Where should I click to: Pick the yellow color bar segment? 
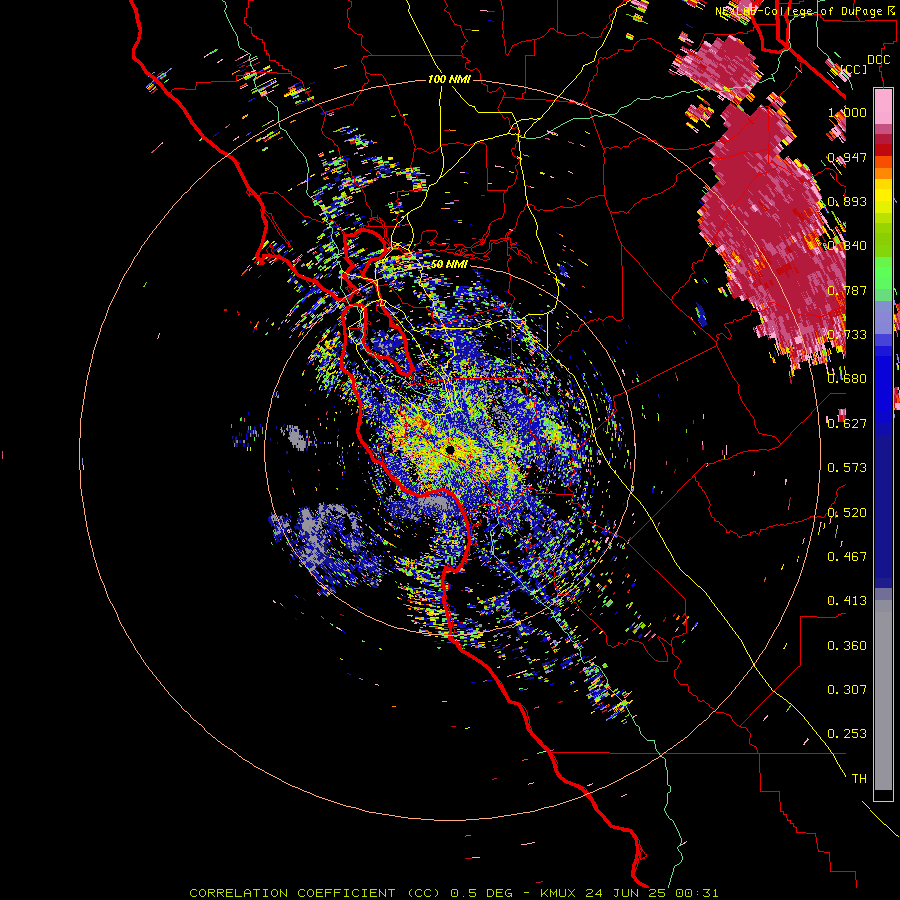coord(883,196)
